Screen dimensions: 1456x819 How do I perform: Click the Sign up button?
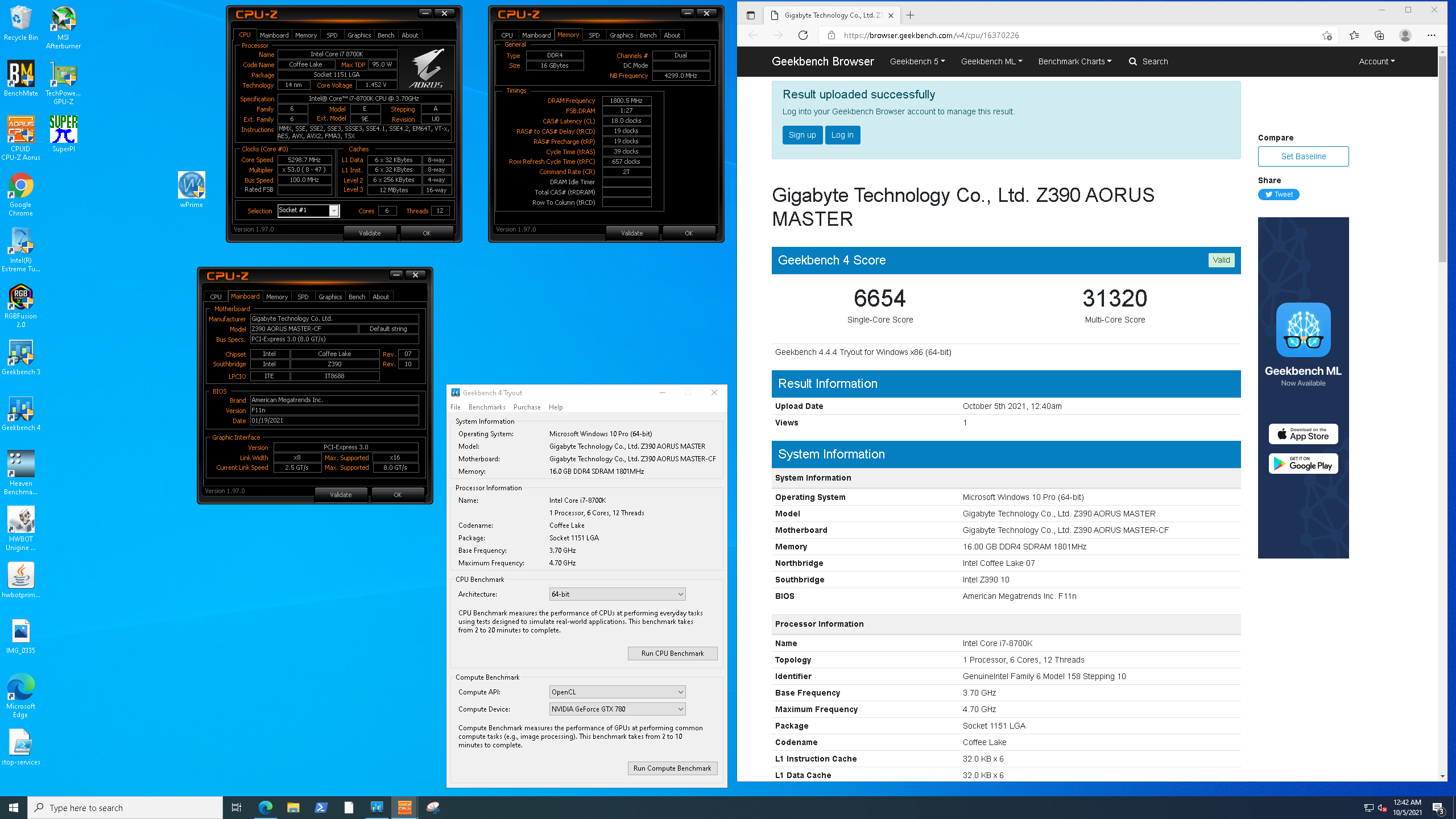tap(802, 135)
